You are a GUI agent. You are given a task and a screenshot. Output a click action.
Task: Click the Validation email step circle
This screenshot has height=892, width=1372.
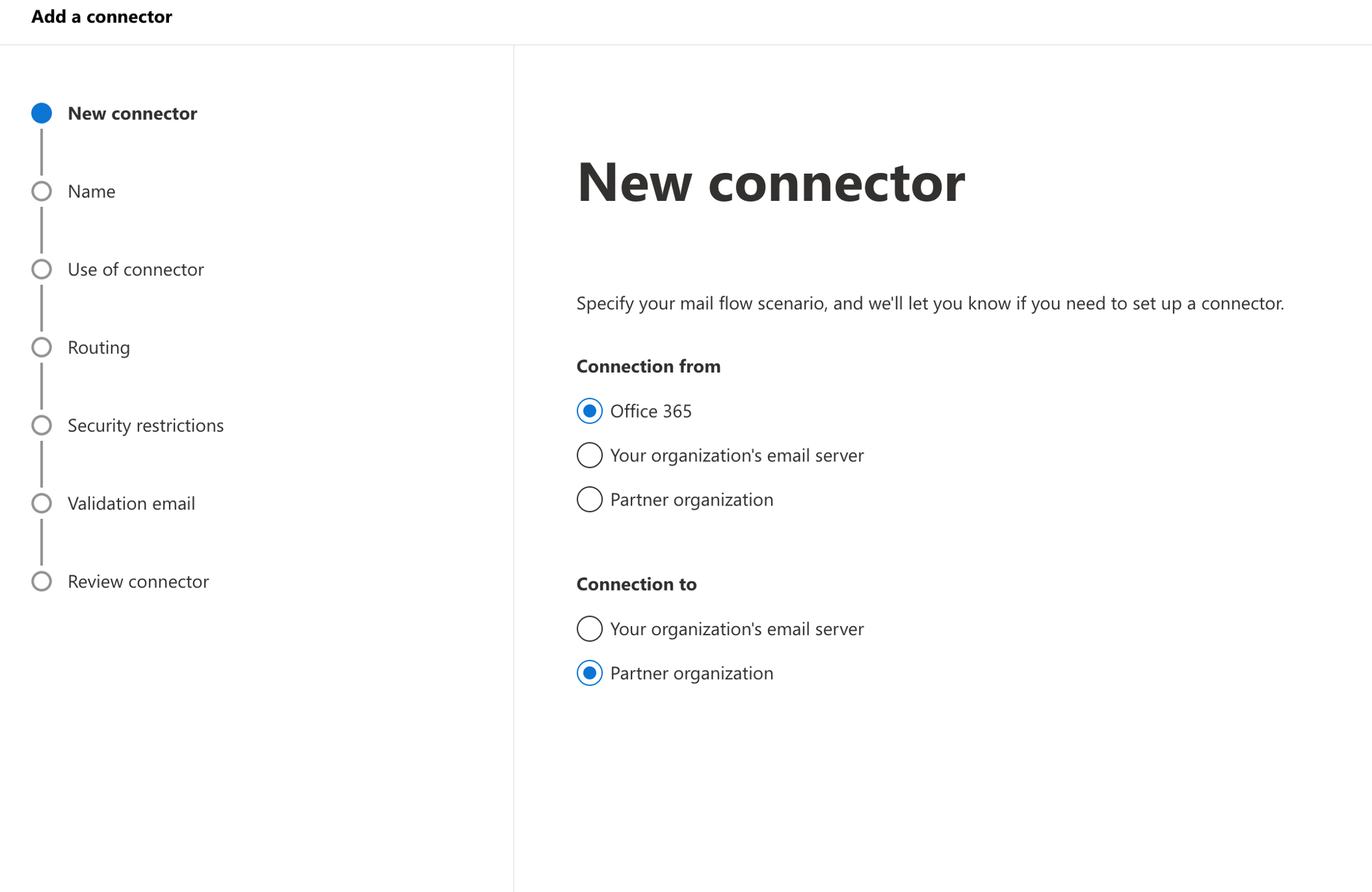pyautogui.click(x=42, y=503)
